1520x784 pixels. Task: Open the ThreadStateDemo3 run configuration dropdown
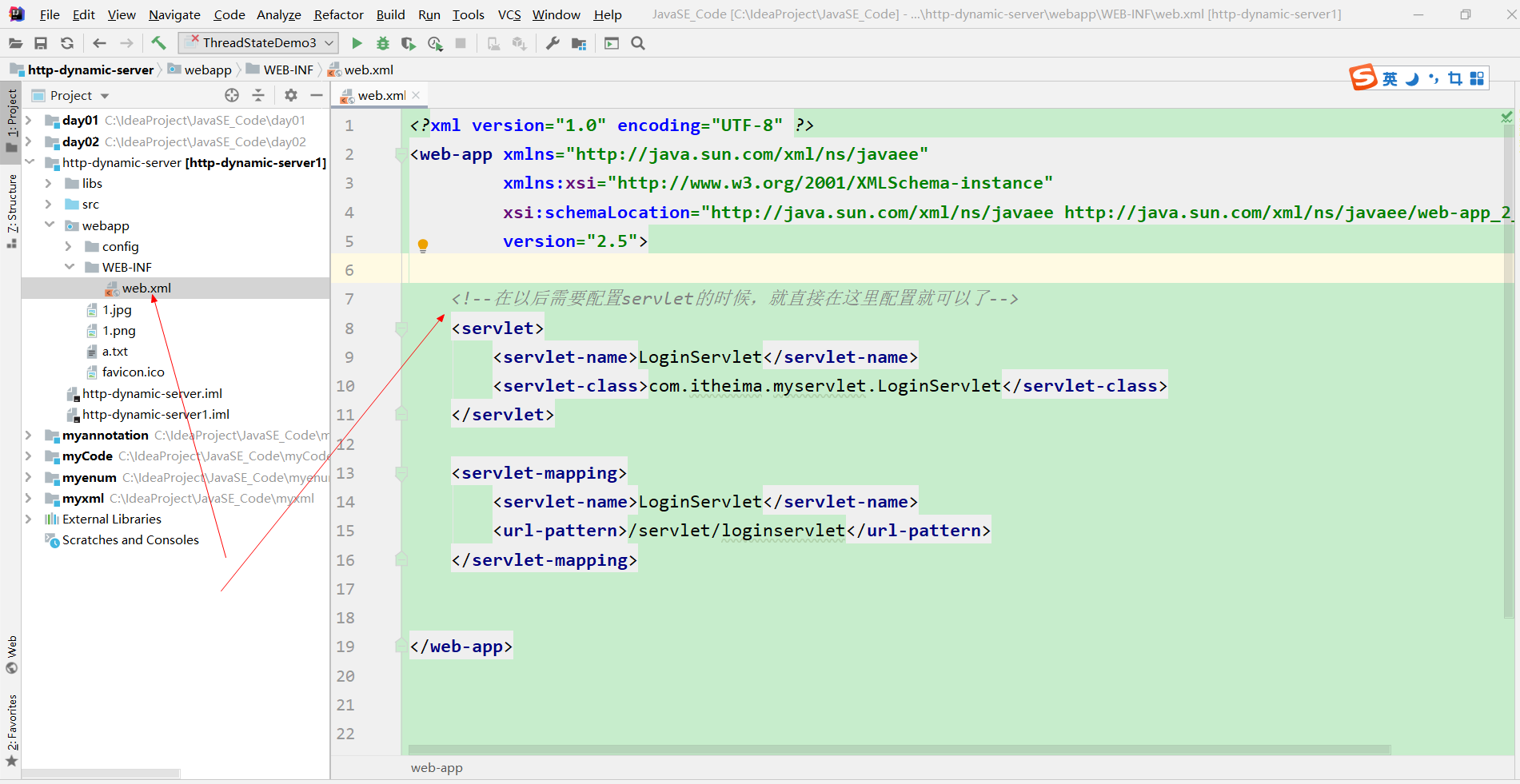(x=258, y=43)
